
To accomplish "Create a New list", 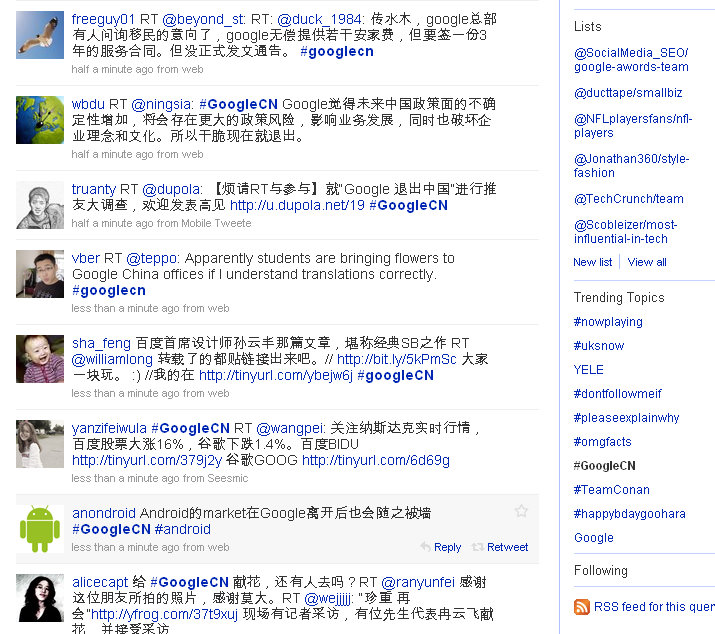I will [593, 262].
